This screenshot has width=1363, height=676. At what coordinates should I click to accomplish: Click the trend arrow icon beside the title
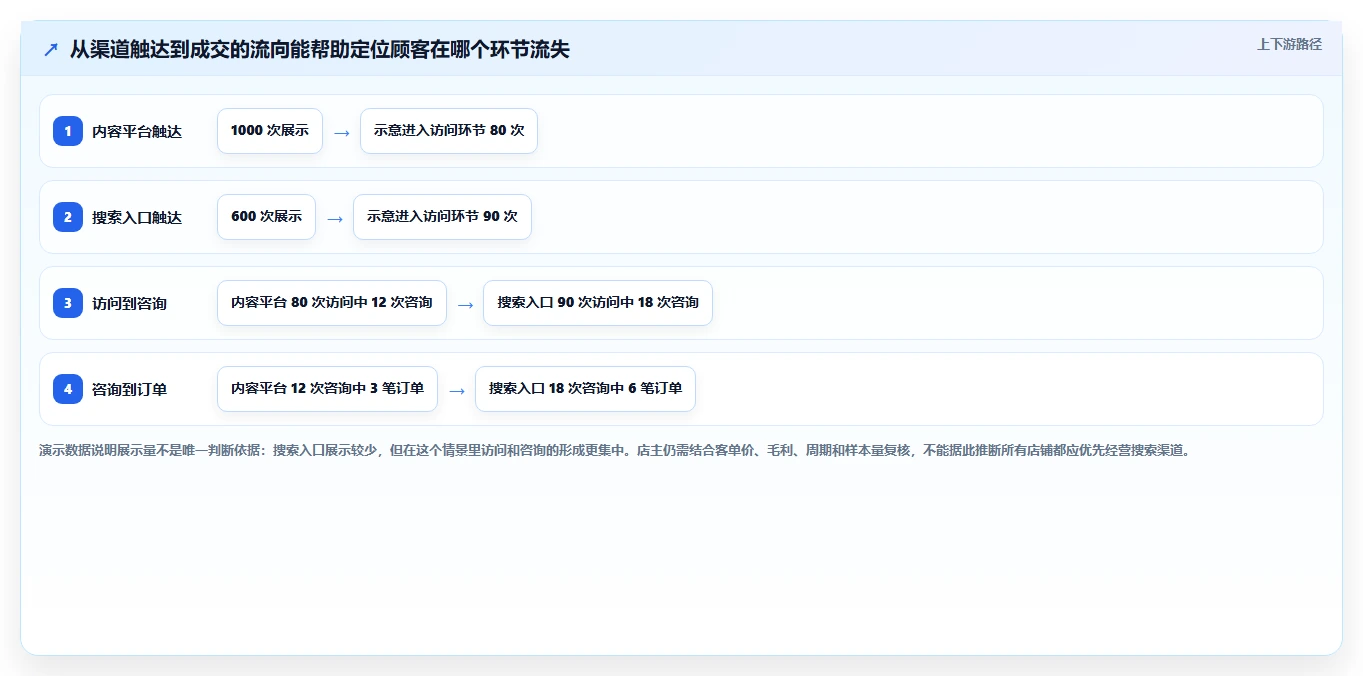point(50,49)
